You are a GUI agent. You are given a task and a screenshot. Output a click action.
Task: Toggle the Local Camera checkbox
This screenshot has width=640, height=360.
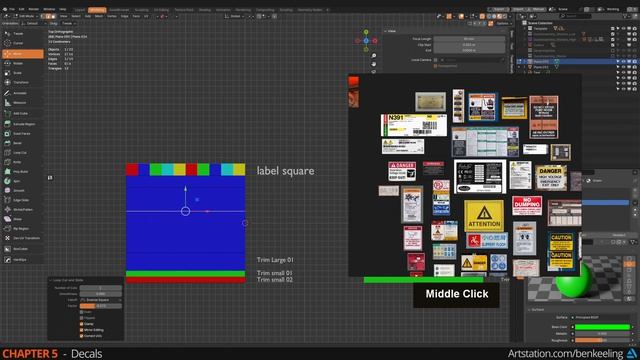click(436, 60)
